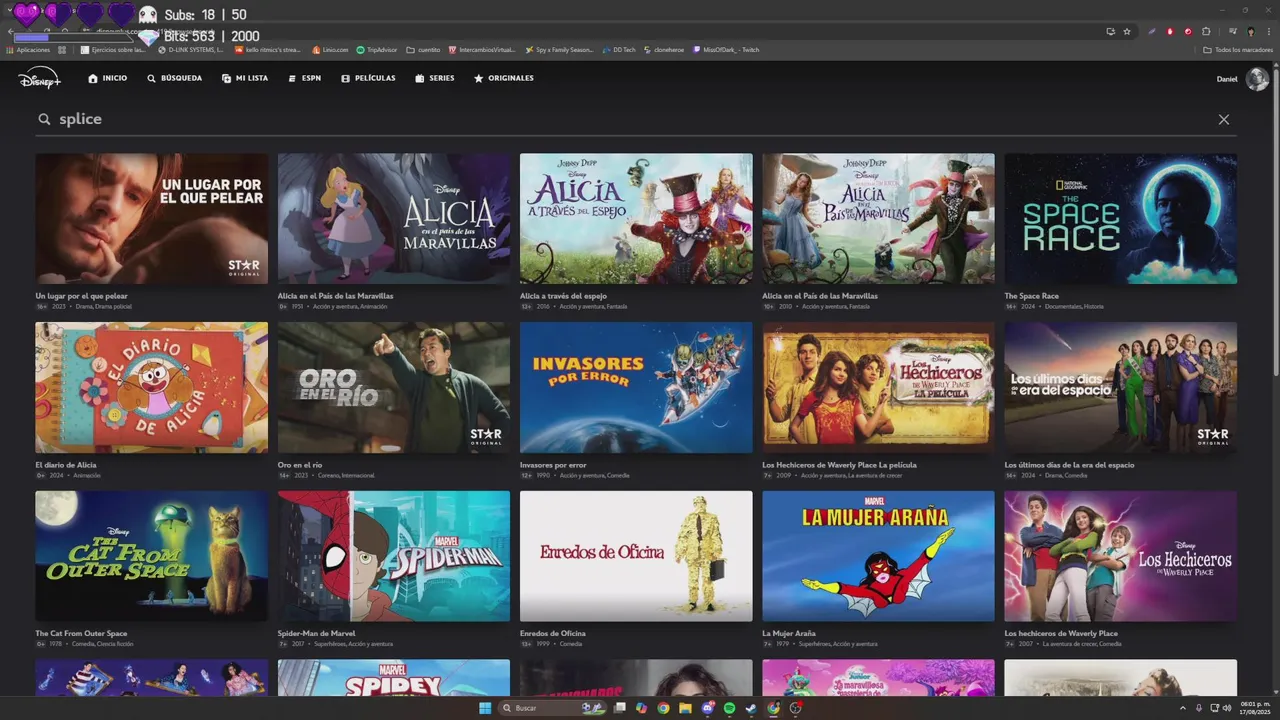Open the Linio.com bookmark
Screen dimensions: 1280x720
330,49
